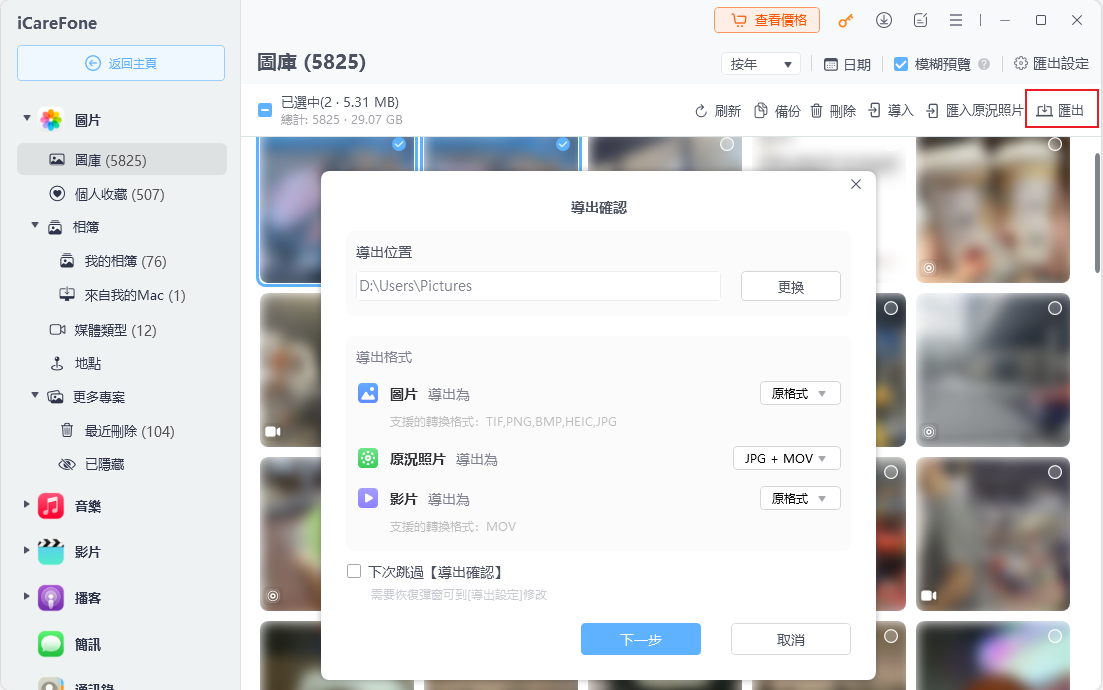Open 影片 export format 原格式 dropdown

pyautogui.click(x=801, y=499)
